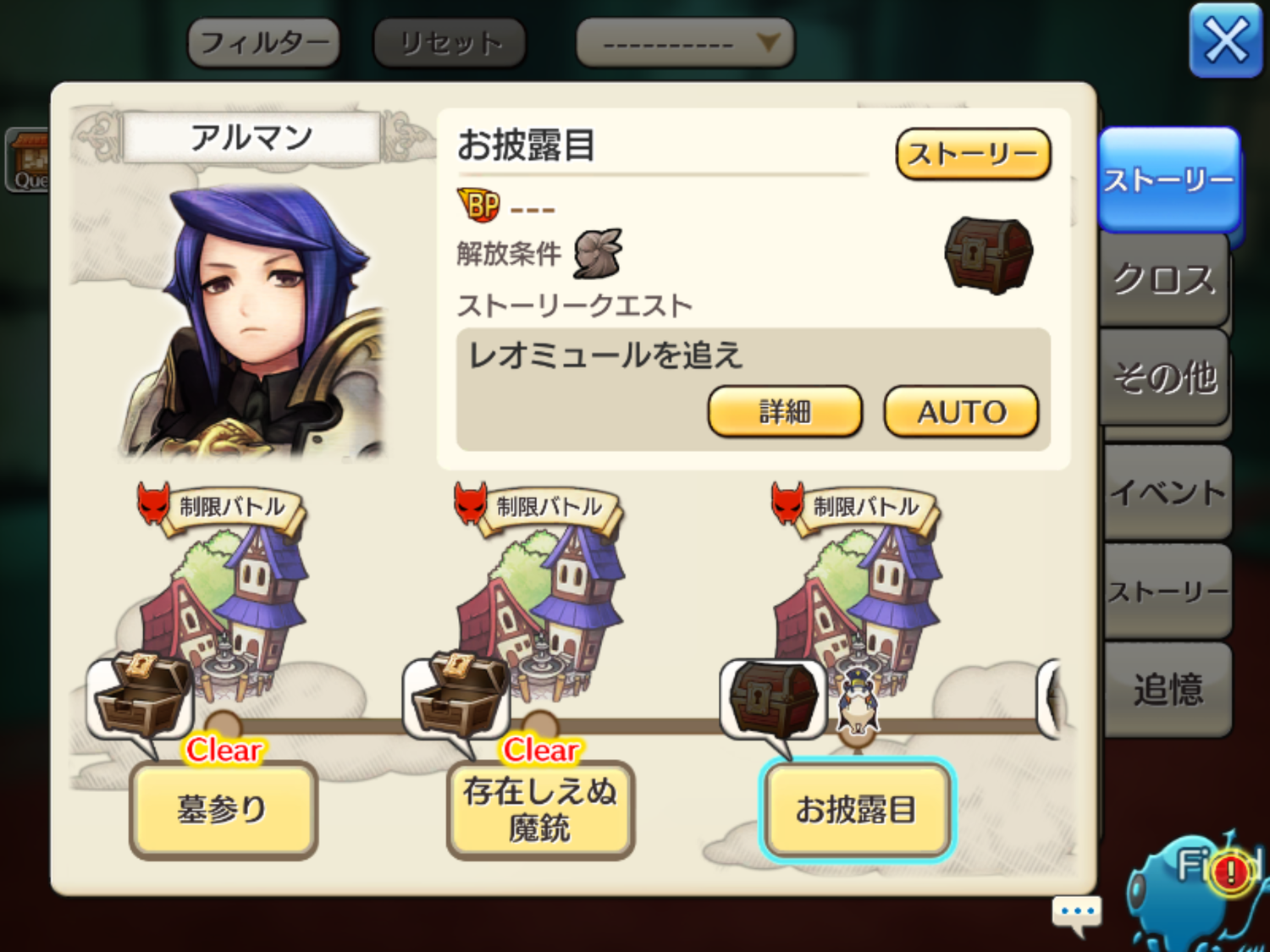Open the treasure chest above 墓参り

(x=140, y=696)
